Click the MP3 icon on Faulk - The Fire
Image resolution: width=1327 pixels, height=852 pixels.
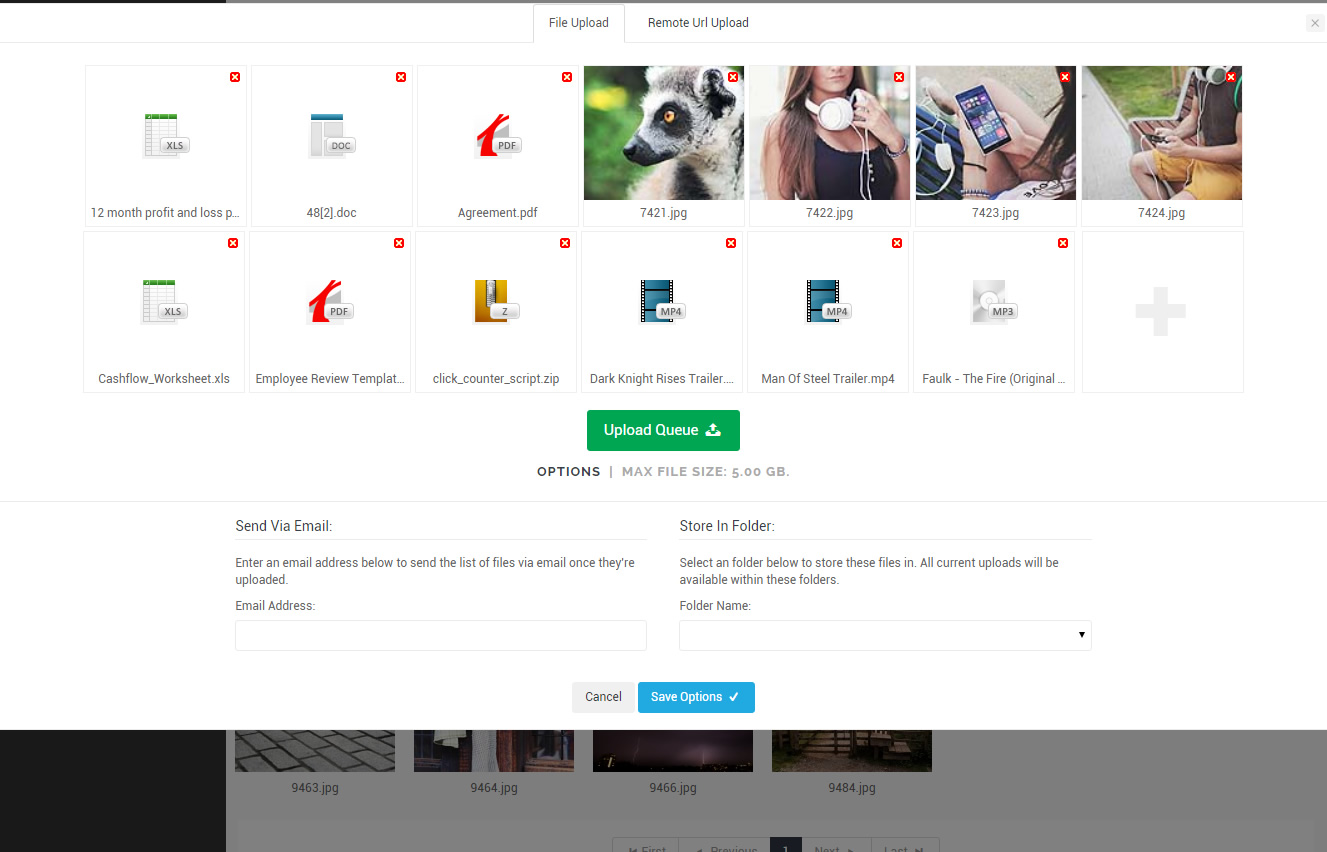click(x=993, y=300)
